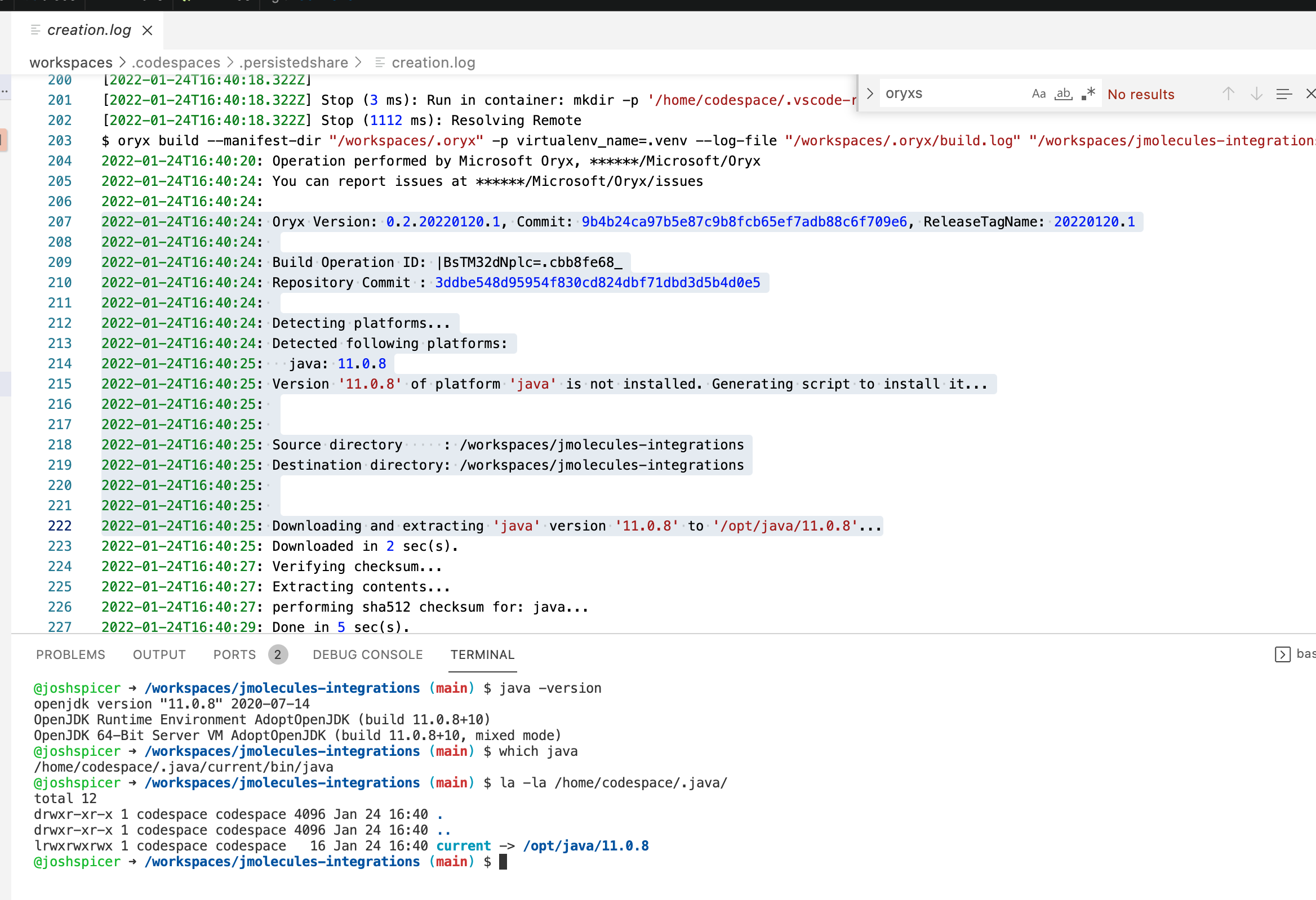The height and width of the screenshot is (900, 1316).
Task: Switch to the DEBUG CONSOLE tab
Action: [x=367, y=654]
